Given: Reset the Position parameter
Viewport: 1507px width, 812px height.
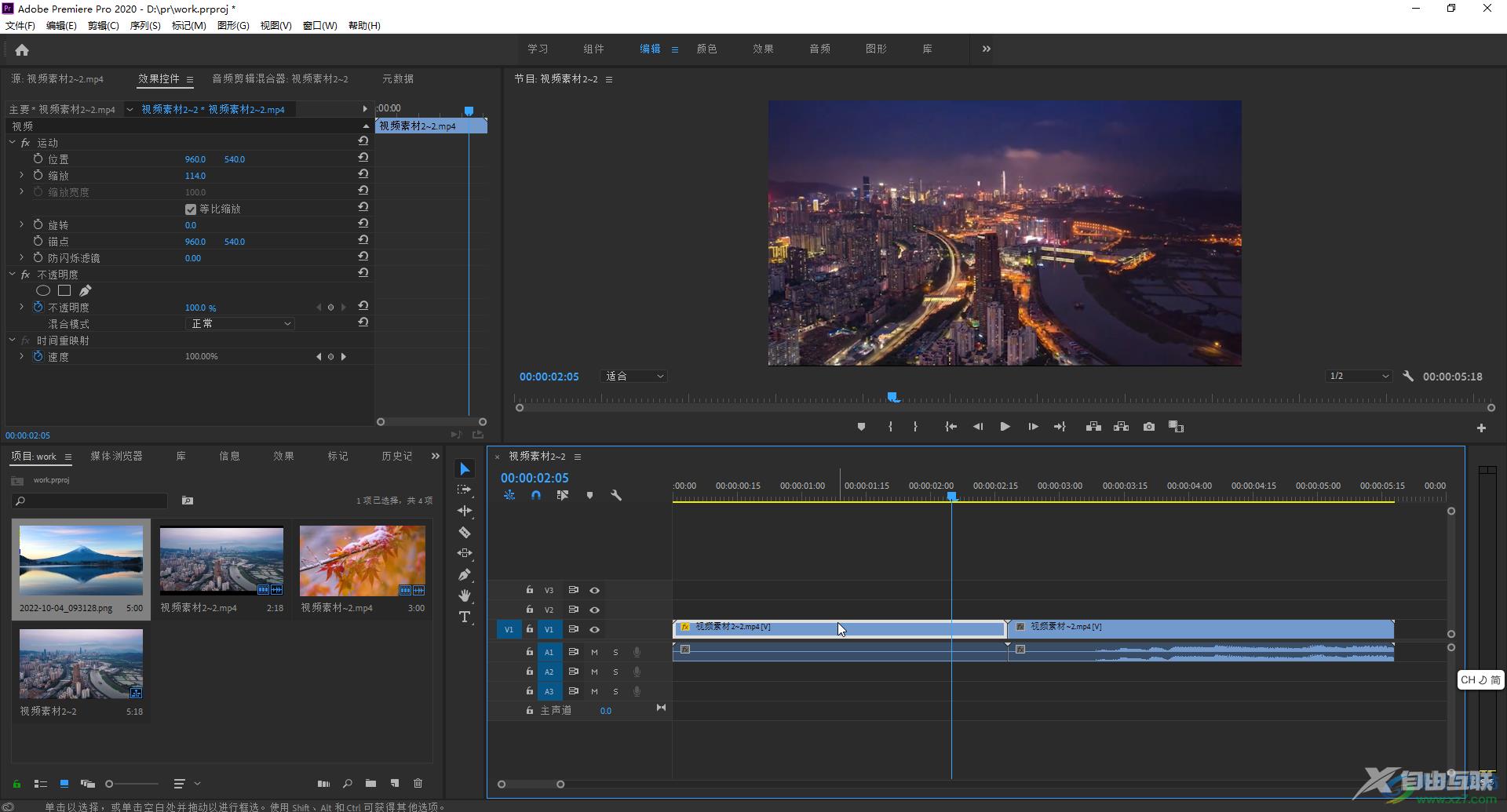Looking at the screenshot, I should [363, 158].
